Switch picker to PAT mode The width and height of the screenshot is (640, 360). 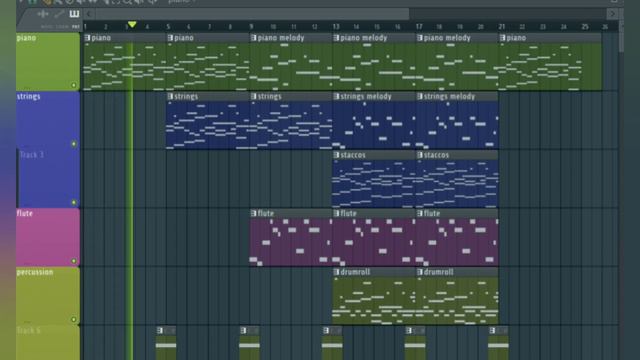coord(76,27)
